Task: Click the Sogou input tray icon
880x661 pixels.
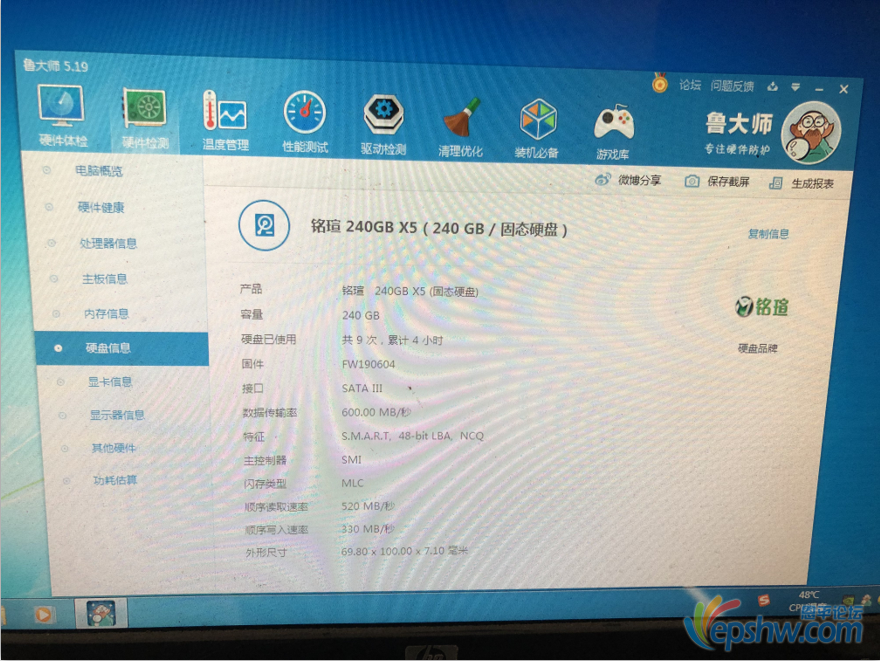Action: click(764, 601)
